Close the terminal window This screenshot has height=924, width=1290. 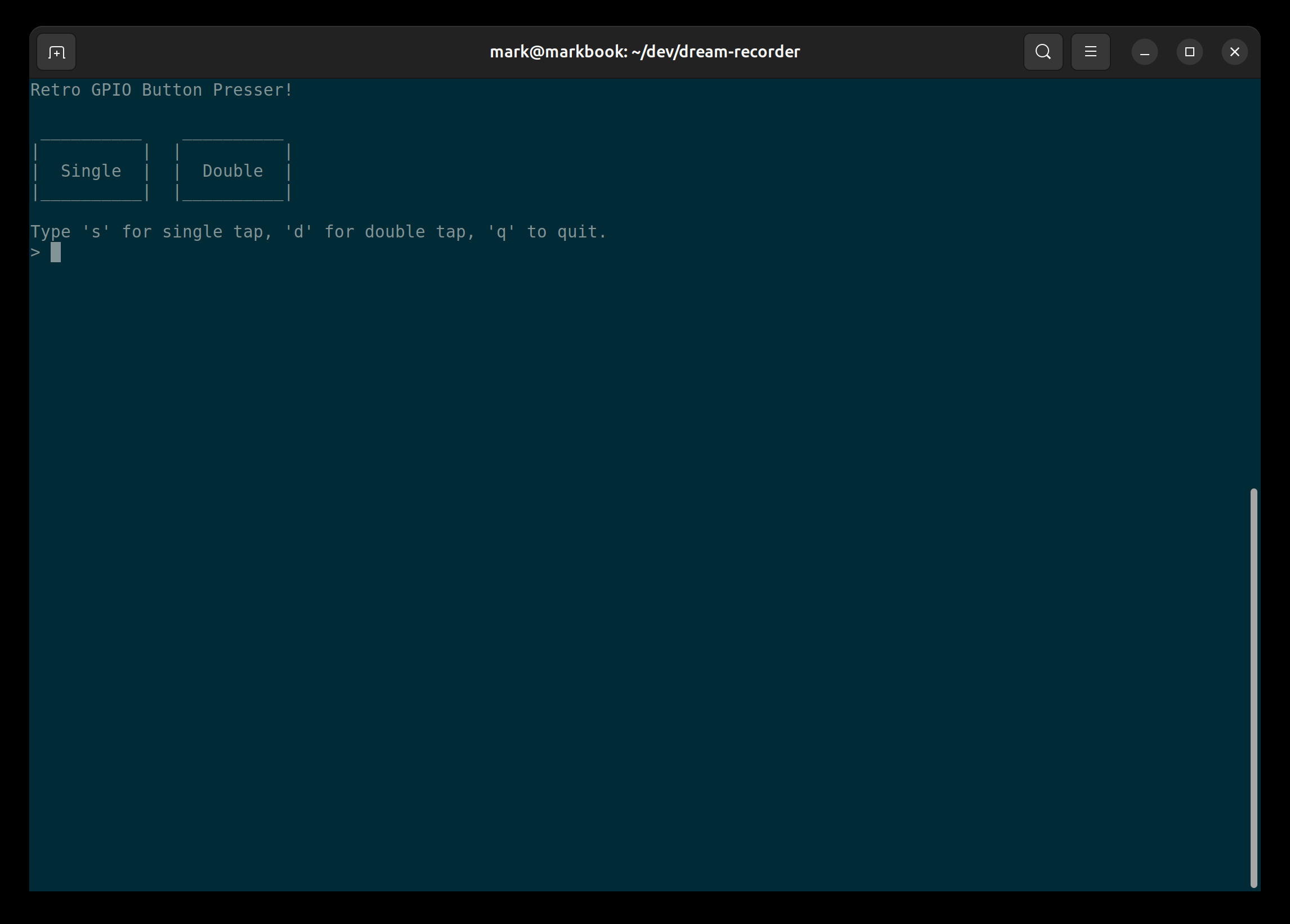pos(1234,52)
